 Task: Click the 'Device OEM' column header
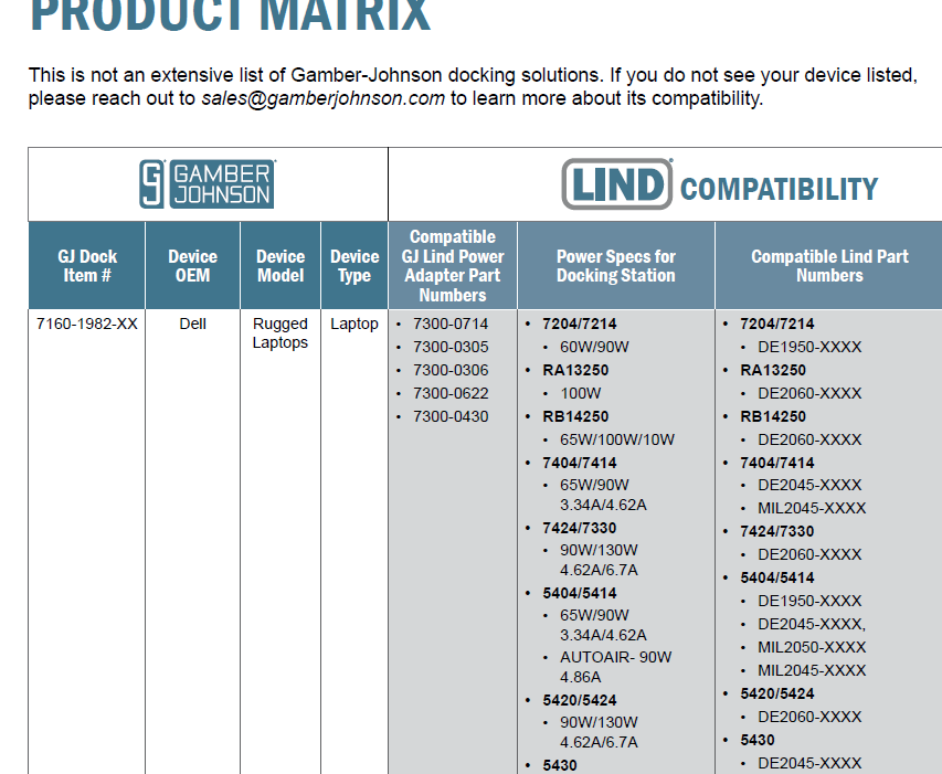(x=192, y=266)
